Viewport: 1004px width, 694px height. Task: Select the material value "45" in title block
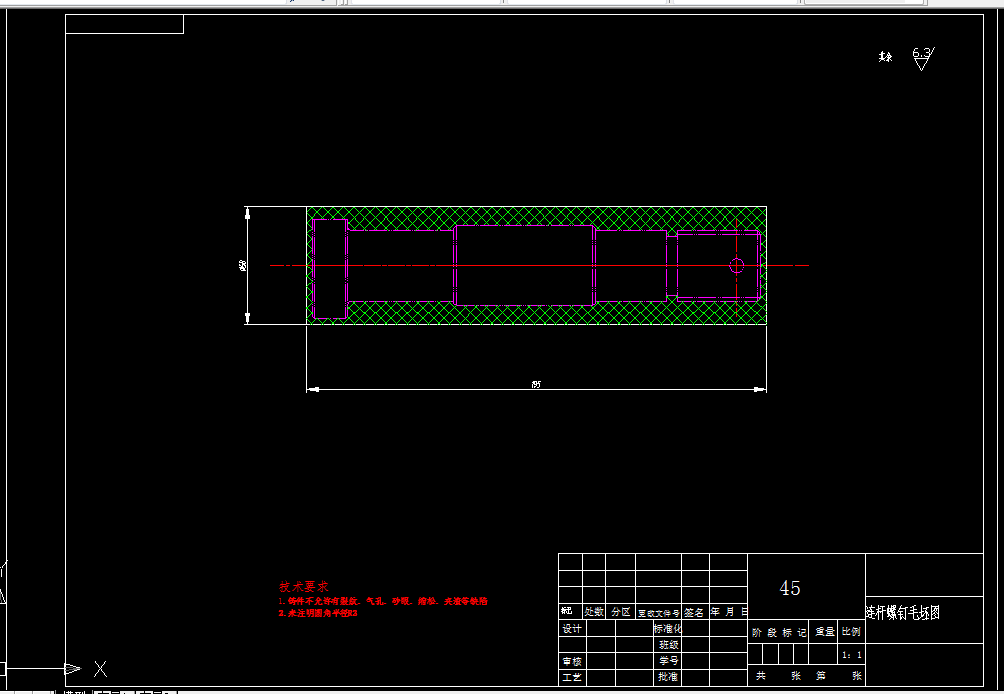(789, 588)
